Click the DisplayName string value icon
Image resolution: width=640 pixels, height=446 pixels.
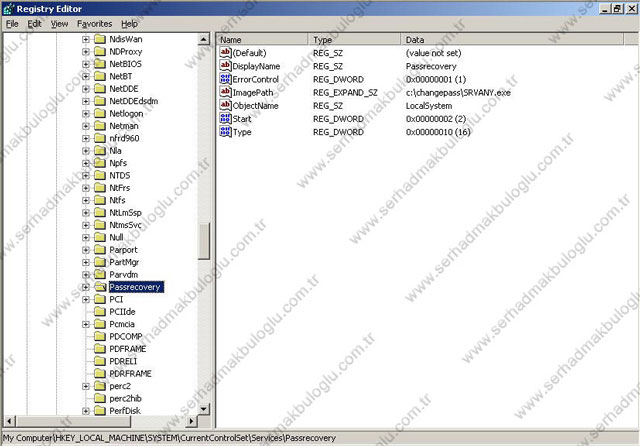pos(225,66)
